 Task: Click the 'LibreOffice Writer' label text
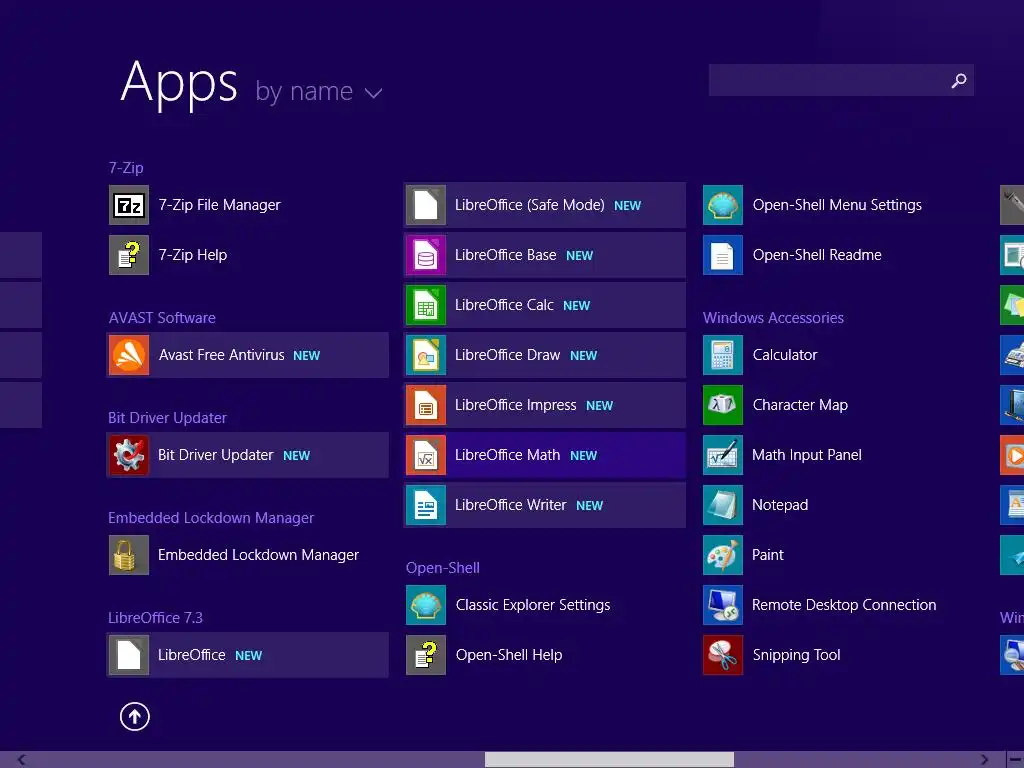511,505
